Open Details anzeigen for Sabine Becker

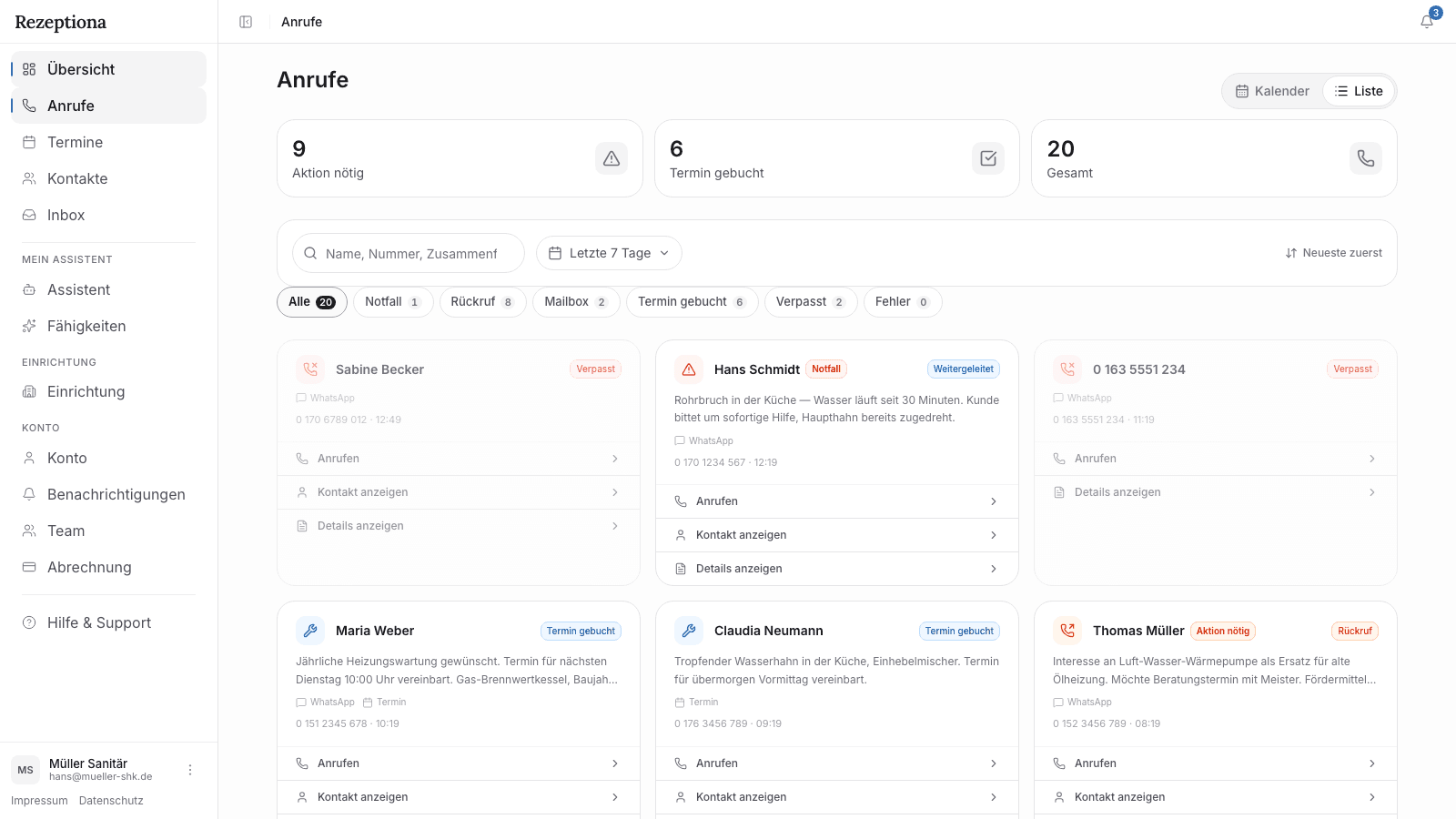click(459, 526)
